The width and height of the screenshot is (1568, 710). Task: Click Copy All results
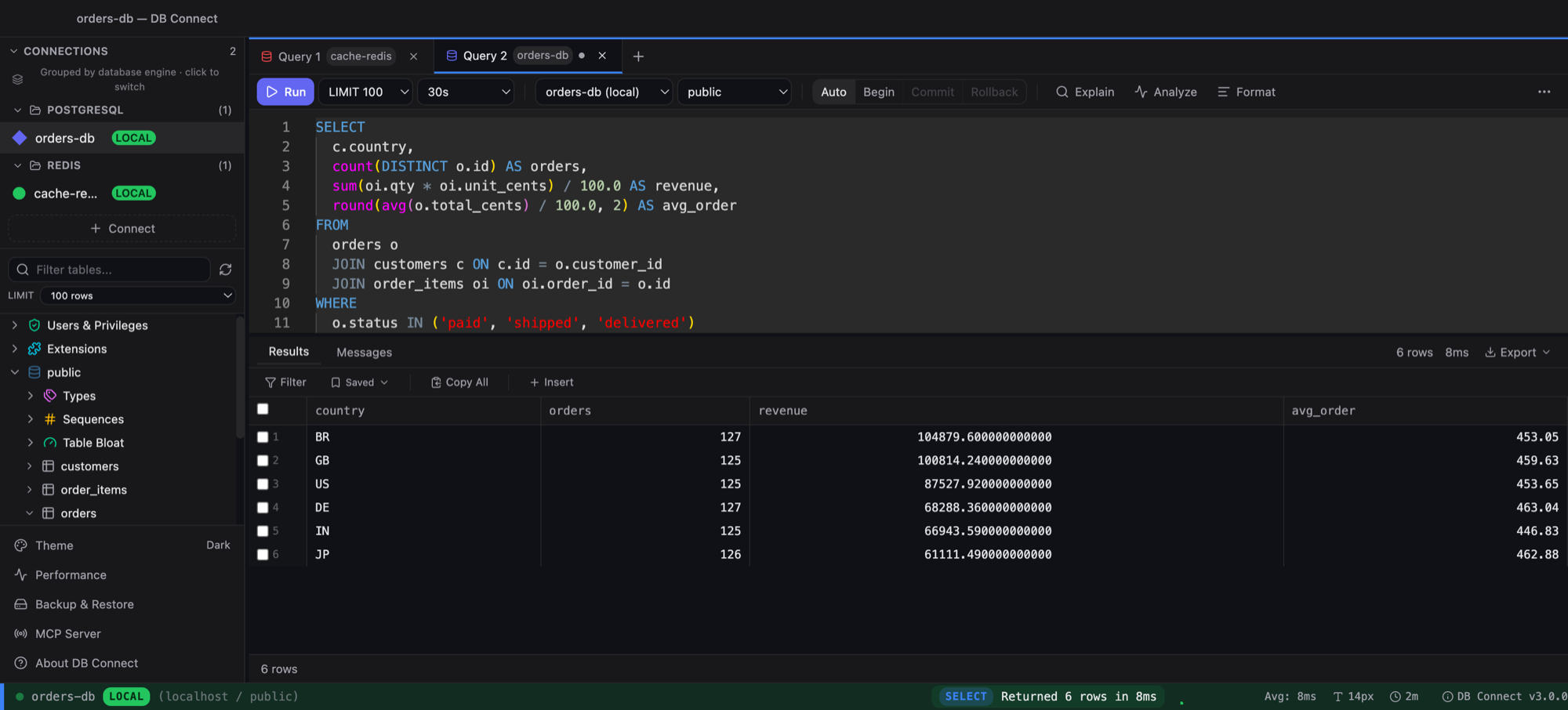(459, 382)
